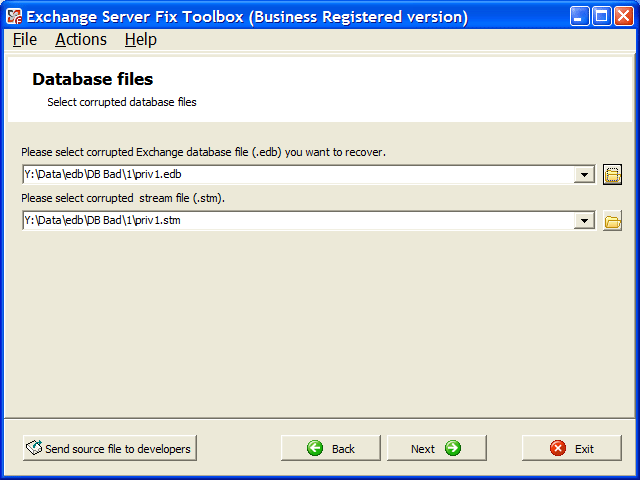Image resolution: width=640 pixels, height=480 pixels.
Task: Open the Actions menu
Action: pos(81,39)
